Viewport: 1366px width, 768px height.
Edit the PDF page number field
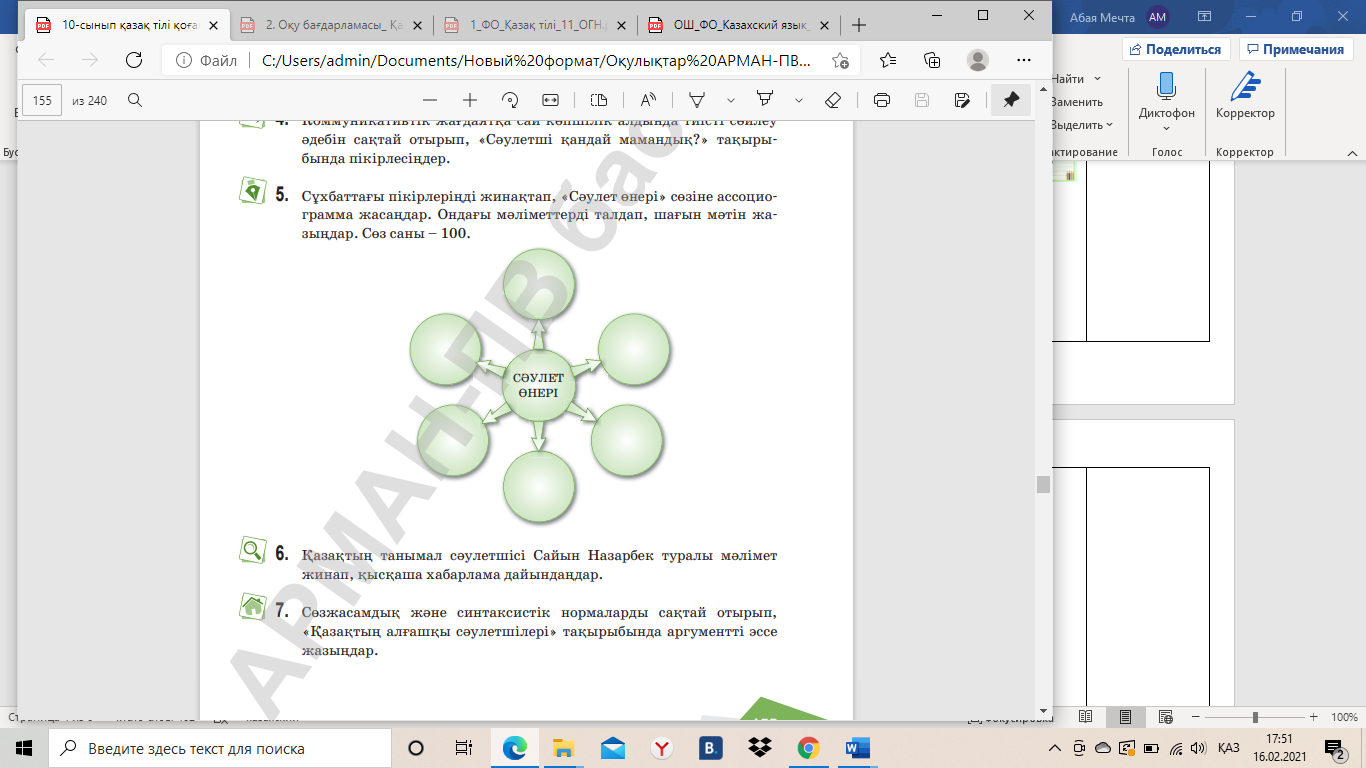[42, 100]
